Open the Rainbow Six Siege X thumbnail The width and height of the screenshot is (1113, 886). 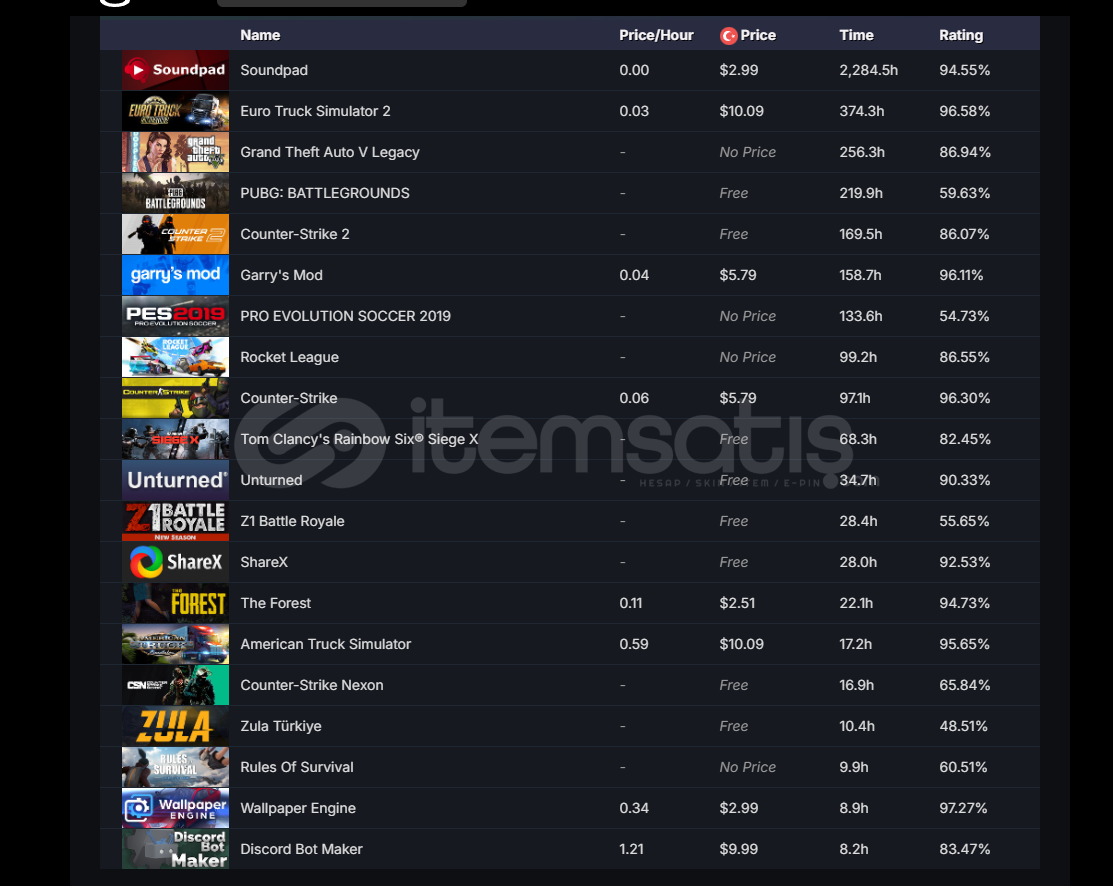pos(175,439)
